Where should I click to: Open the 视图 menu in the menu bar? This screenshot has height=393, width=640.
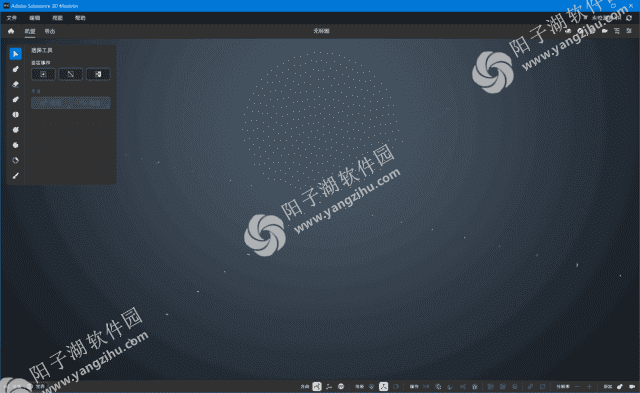(x=58, y=18)
